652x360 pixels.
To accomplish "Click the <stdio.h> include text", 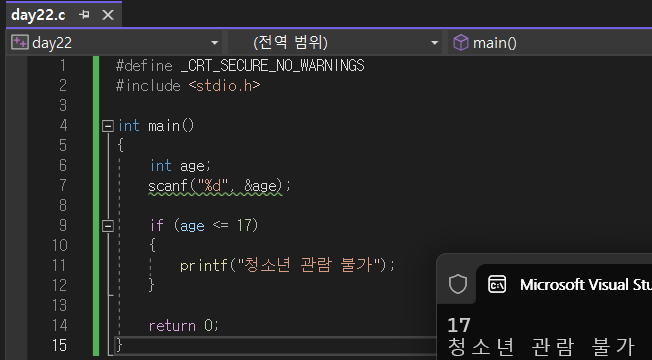I will (x=224, y=86).
